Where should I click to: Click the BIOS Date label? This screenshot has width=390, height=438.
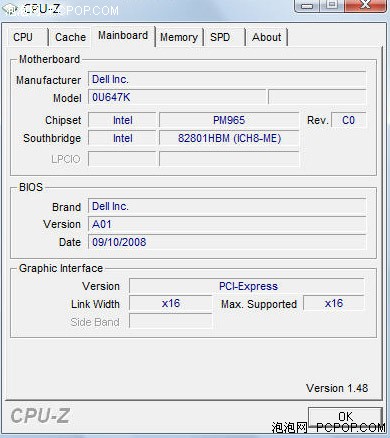coord(70,242)
